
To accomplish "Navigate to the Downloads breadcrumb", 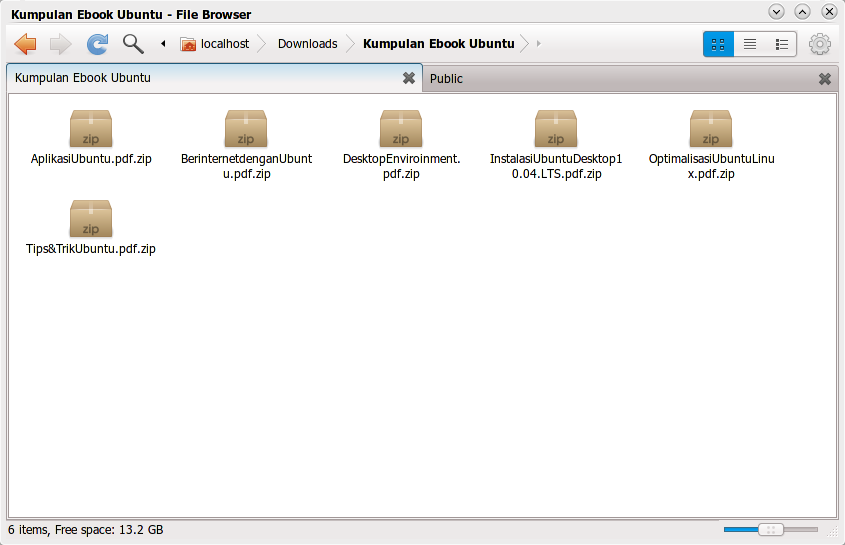I will tap(308, 44).
